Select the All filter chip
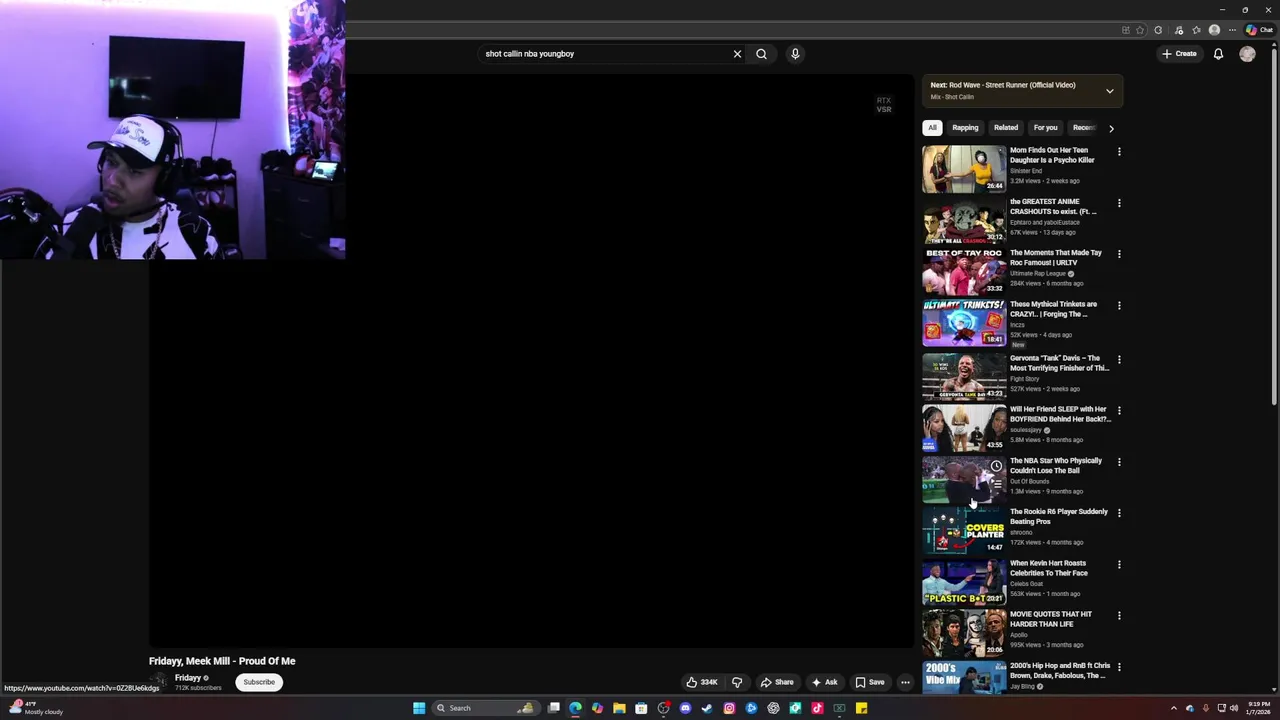The width and height of the screenshot is (1280, 720). point(932,128)
